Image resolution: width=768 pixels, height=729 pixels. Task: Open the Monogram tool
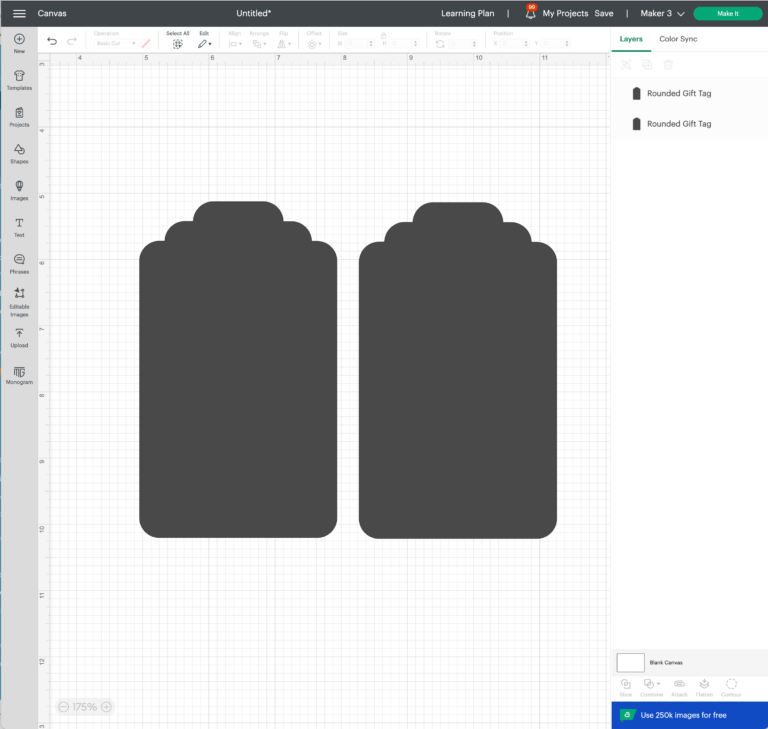(19, 374)
